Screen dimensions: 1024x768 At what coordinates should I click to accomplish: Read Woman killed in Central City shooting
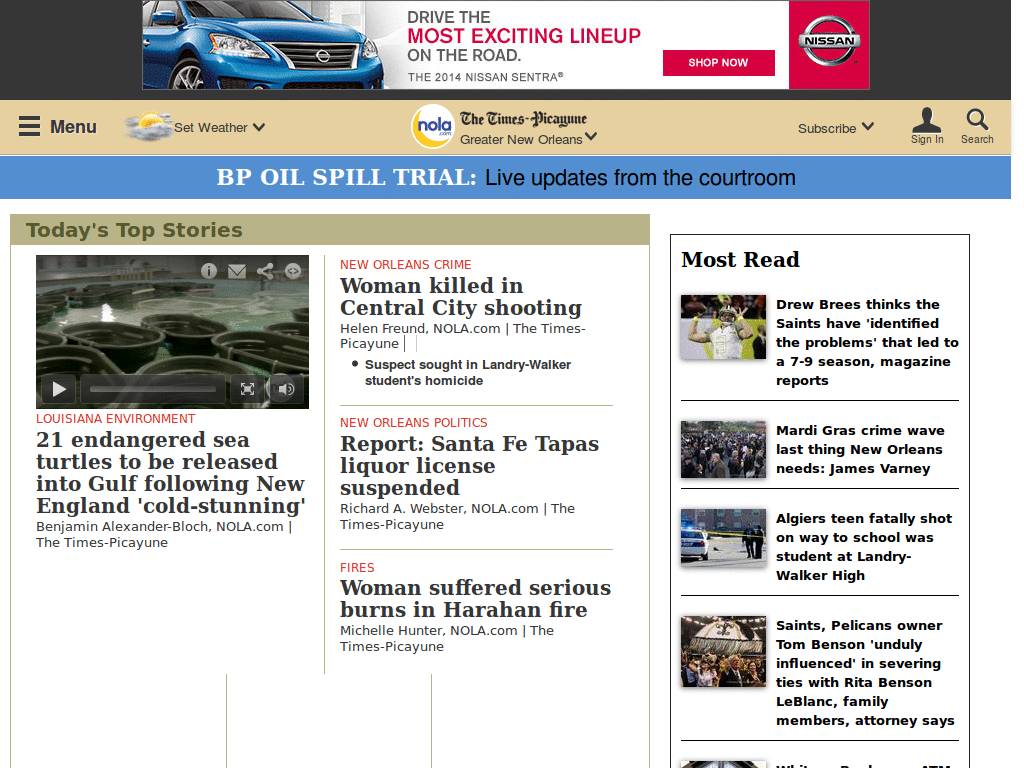(460, 296)
